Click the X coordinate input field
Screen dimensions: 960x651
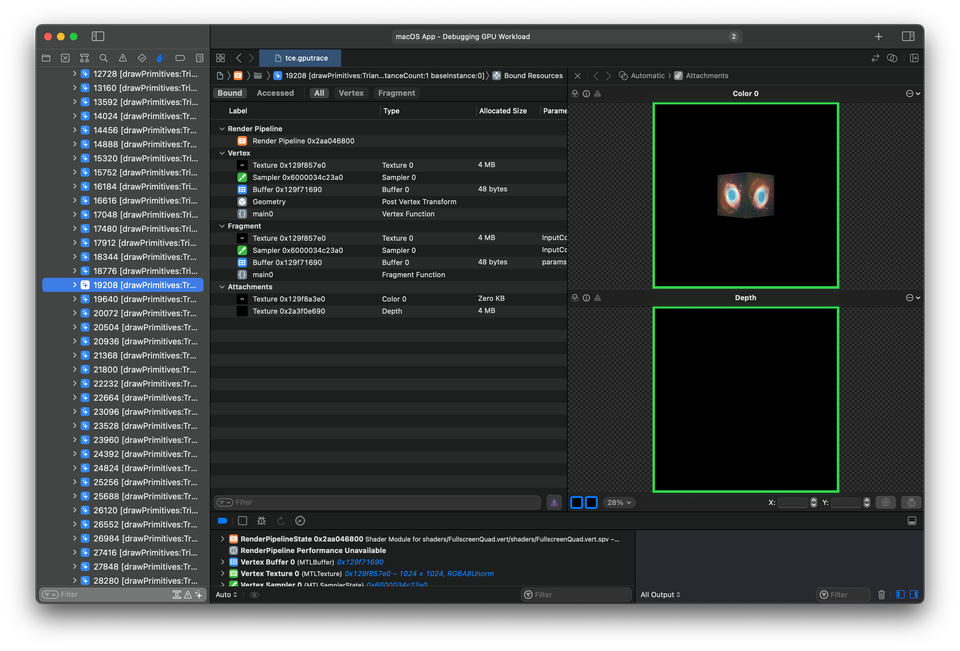tap(793, 502)
